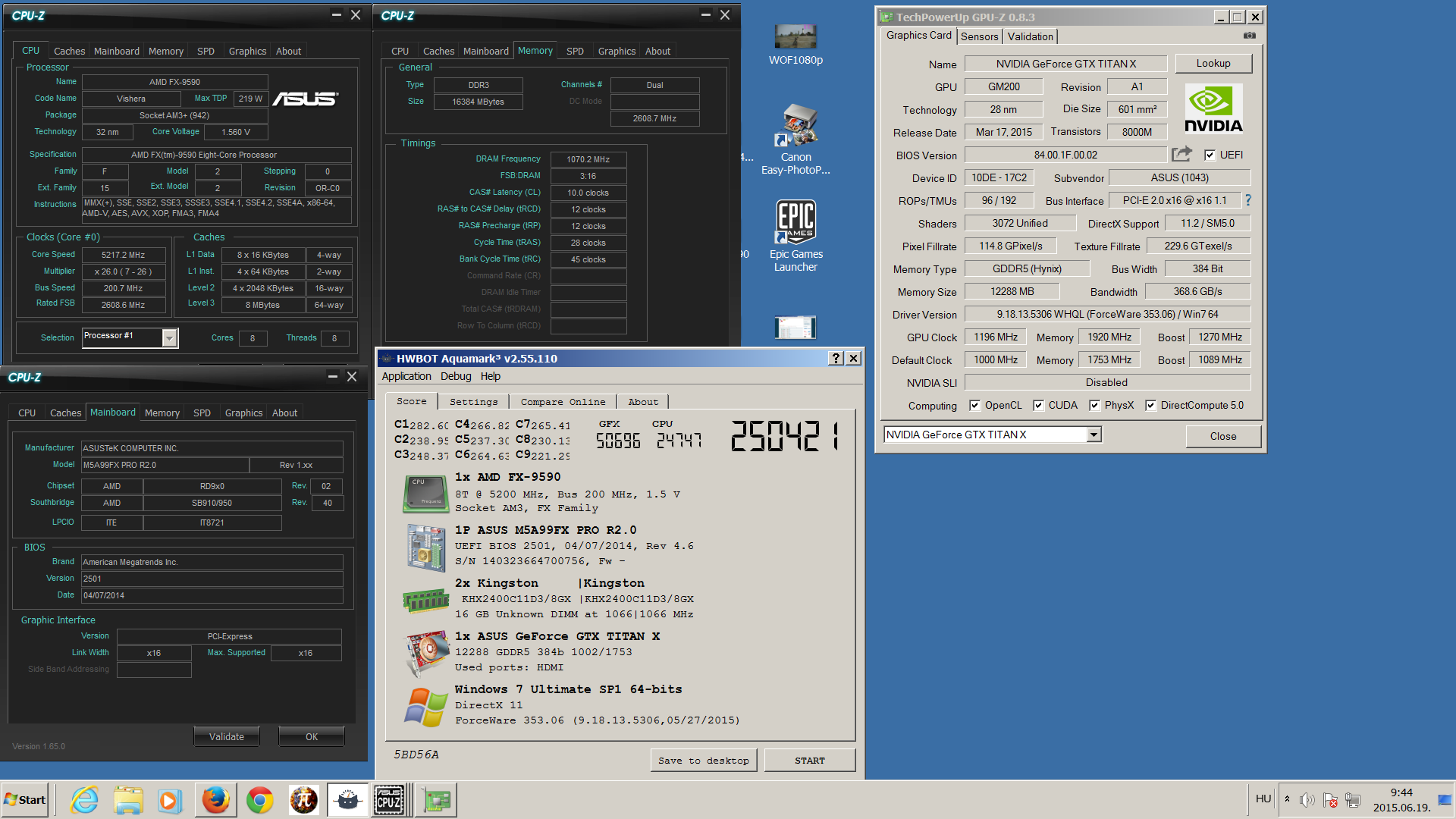Open SPD tab in CPU-Z Memory window
Screen dimensions: 1456x819
pos(575,51)
